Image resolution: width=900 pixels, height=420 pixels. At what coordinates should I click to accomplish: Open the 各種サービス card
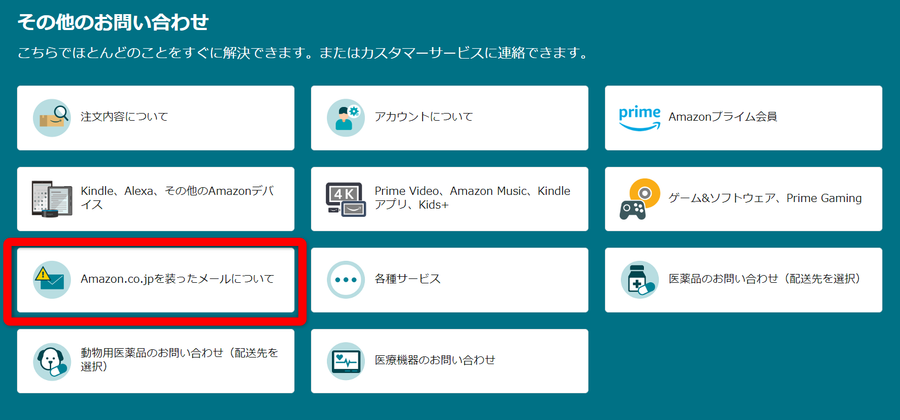[449, 280]
